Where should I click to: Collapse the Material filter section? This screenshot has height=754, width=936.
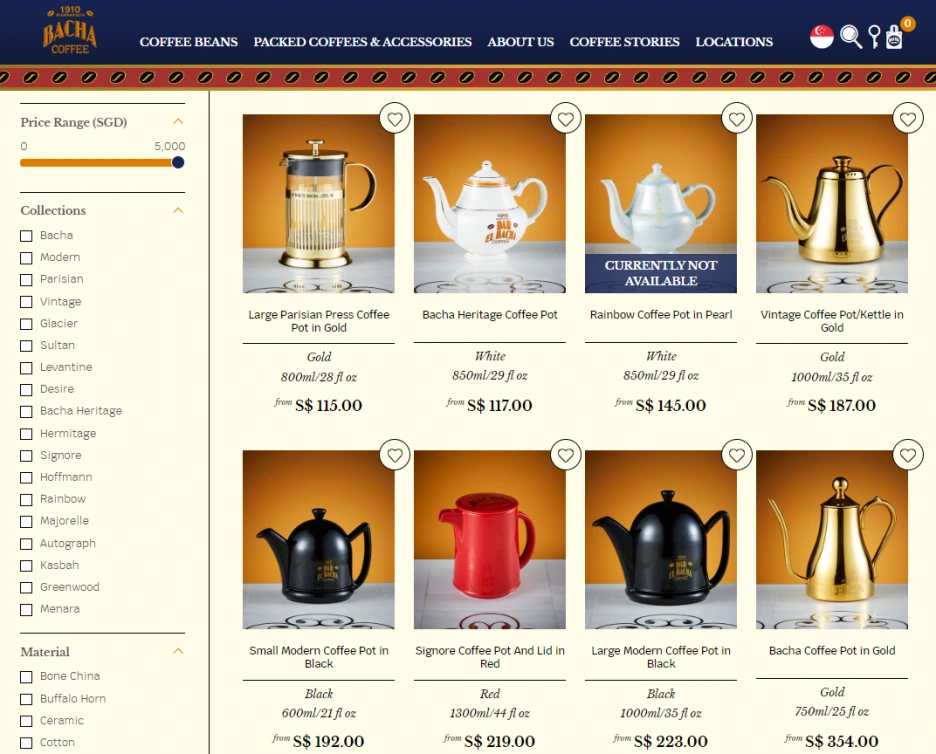(178, 651)
